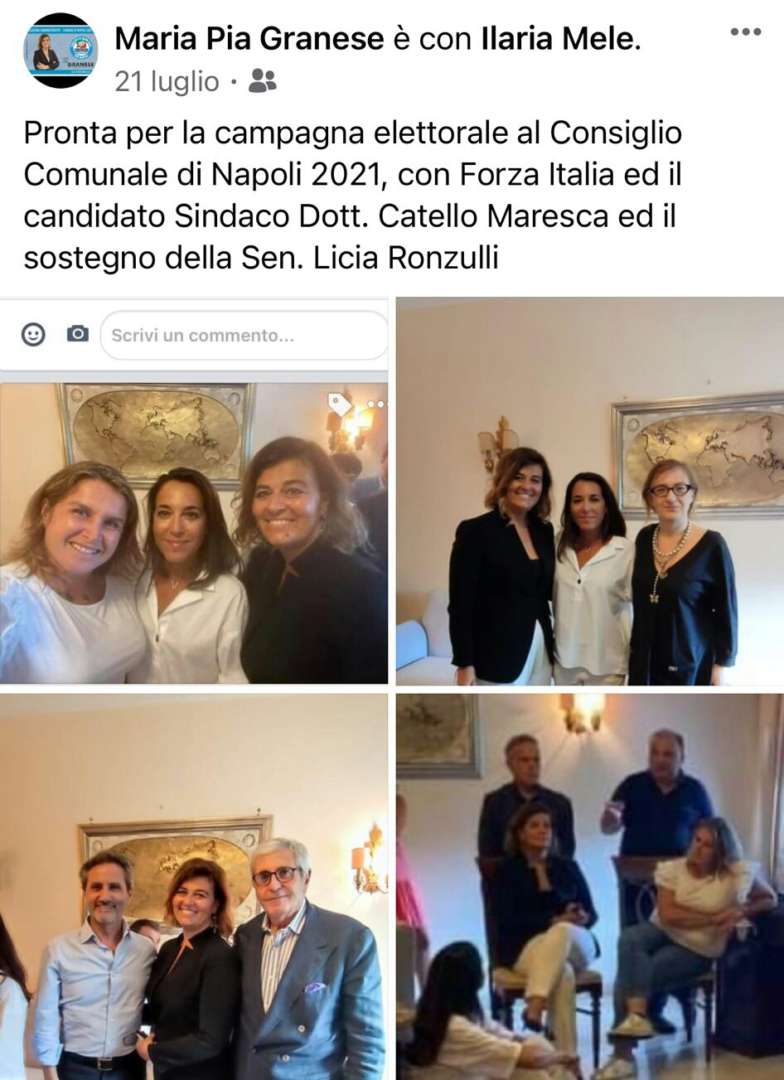The height and width of the screenshot is (1080, 784).
Task: Open Maria Pia Granese's round profile picture
Action: [61, 50]
